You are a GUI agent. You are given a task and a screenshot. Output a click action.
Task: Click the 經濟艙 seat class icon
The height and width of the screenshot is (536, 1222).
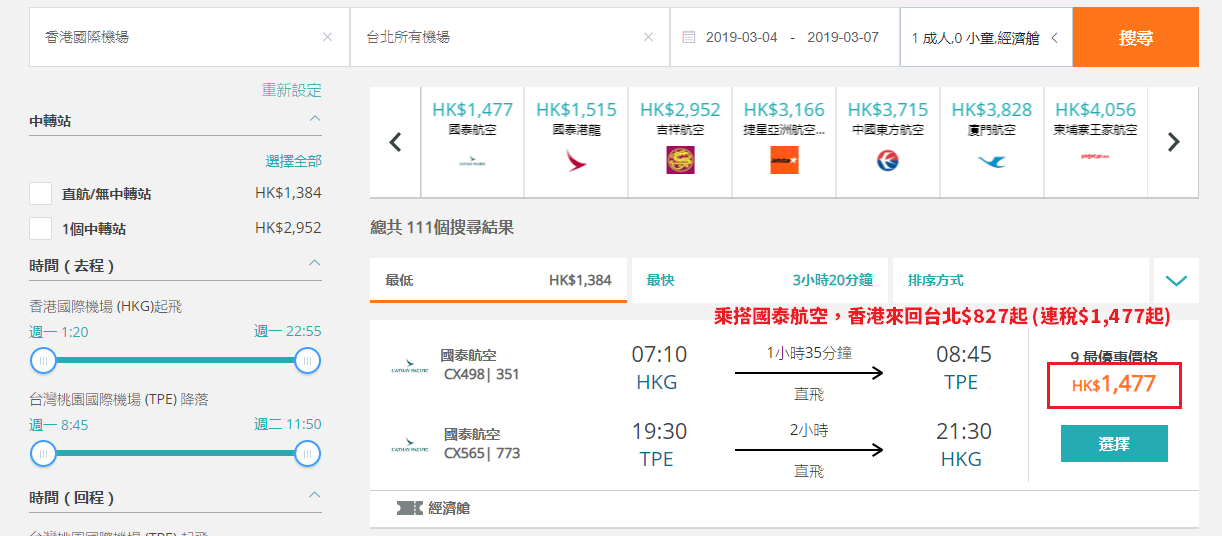[410, 508]
